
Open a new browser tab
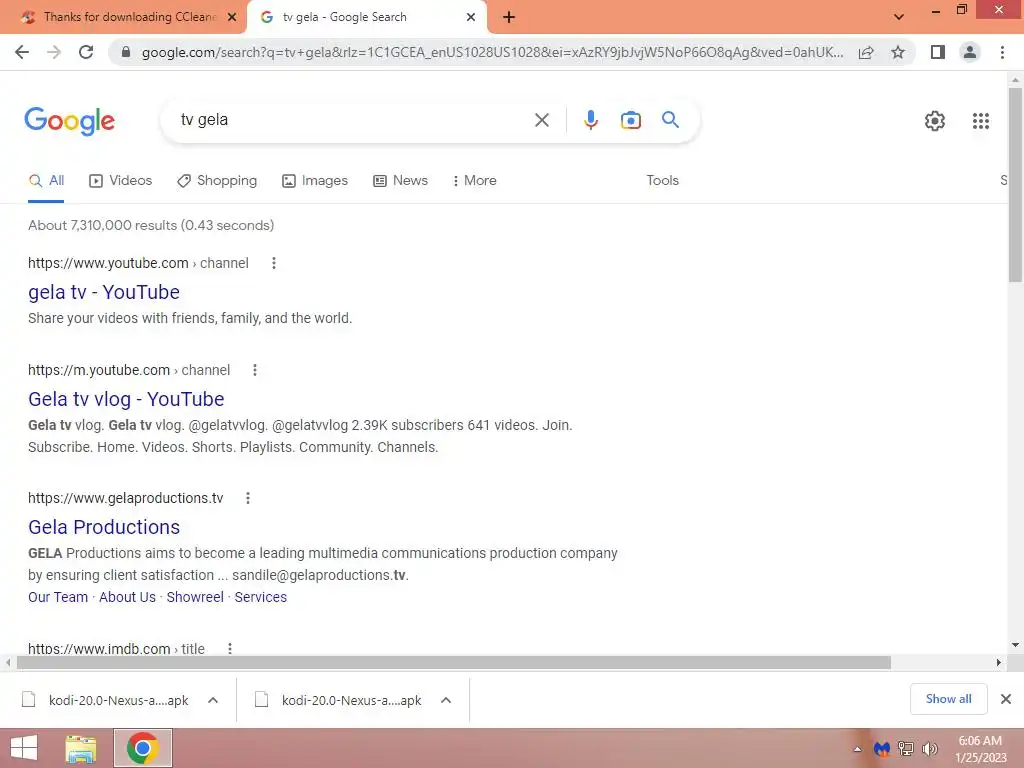point(509,17)
